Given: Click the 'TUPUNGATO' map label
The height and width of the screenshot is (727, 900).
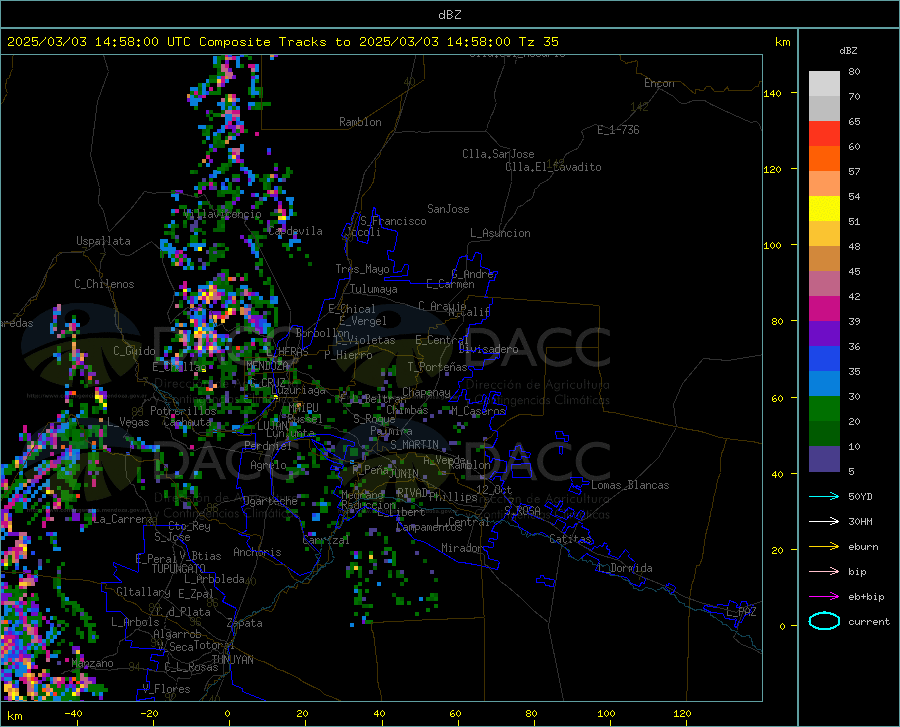Looking at the screenshot, I should coord(179,569).
